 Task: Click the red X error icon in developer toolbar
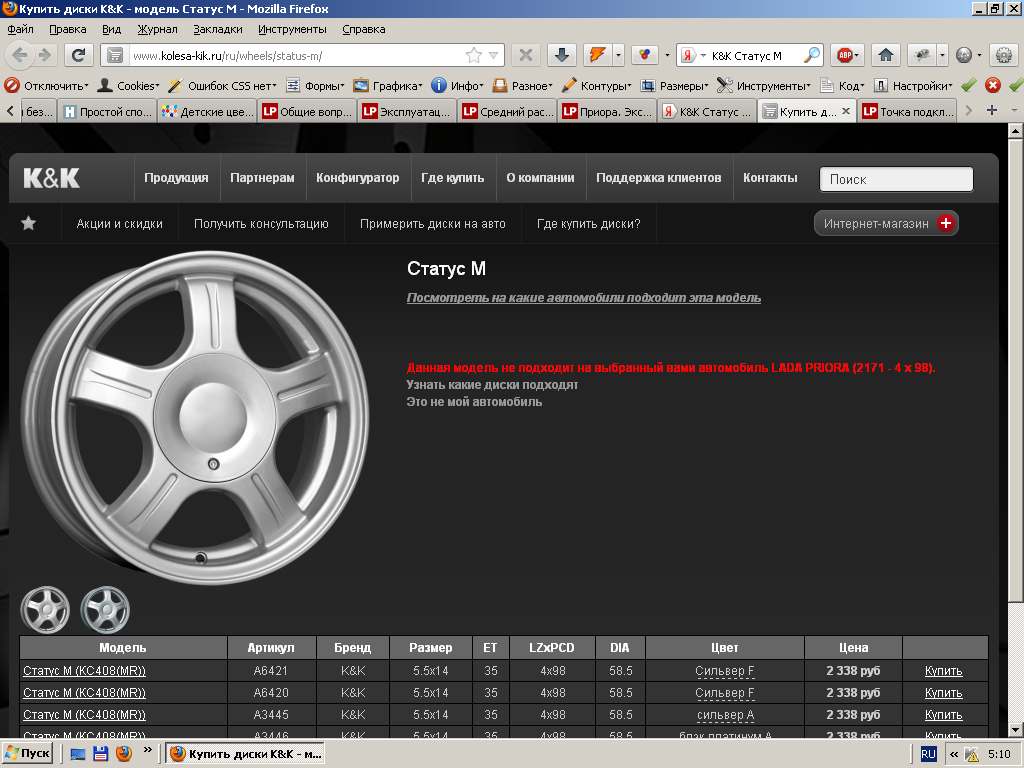pos(993,85)
